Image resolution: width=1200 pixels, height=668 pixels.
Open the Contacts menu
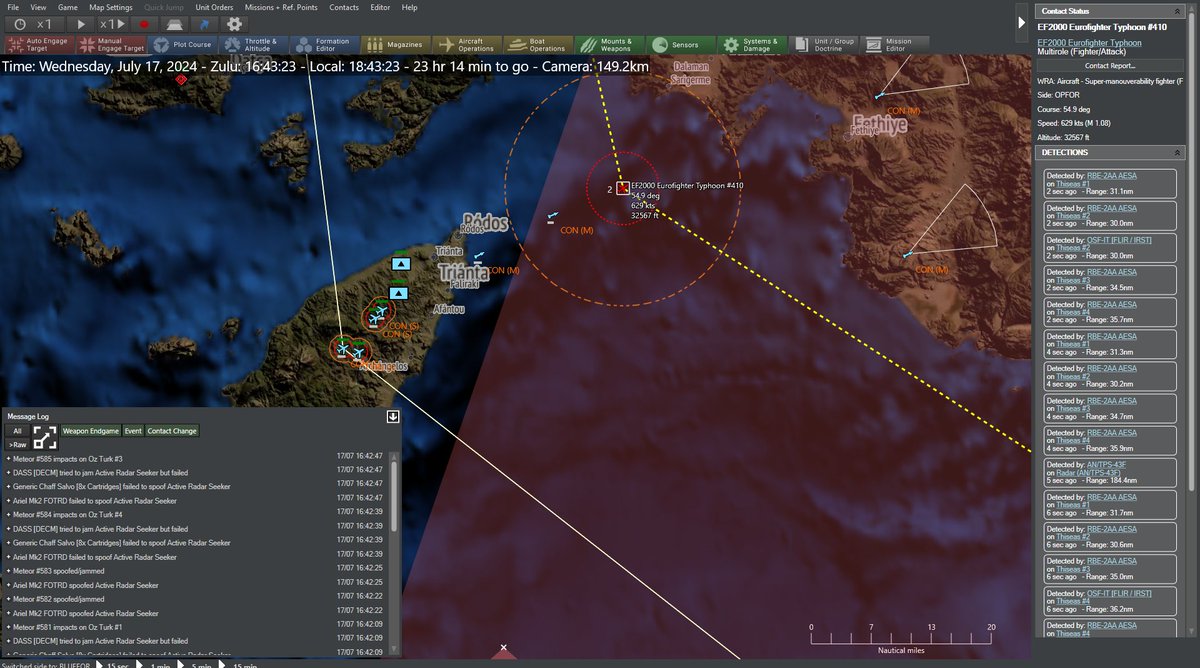click(344, 7)
